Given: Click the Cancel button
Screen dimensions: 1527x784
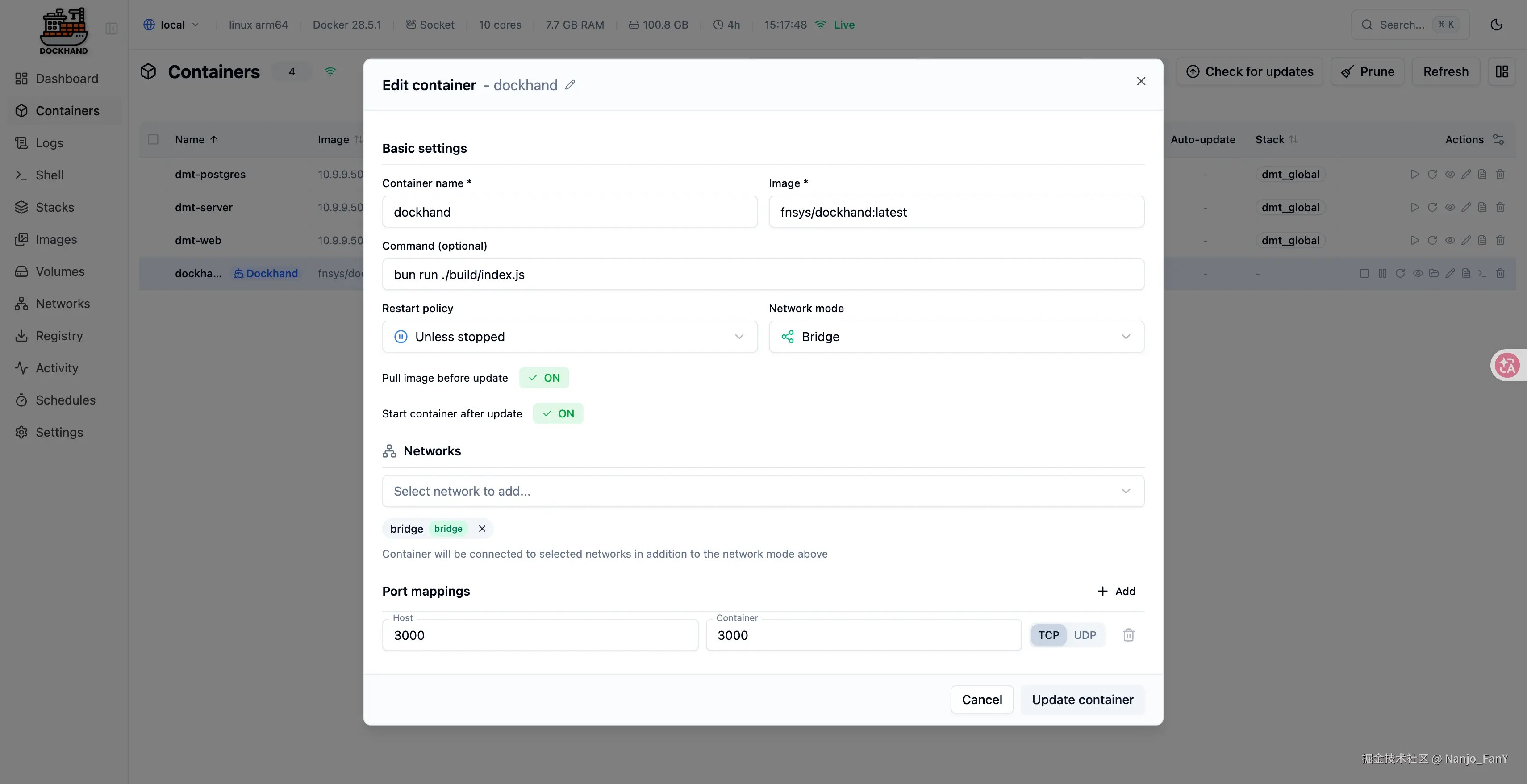Looking at the screenshot, I should (x=982, y=700).
